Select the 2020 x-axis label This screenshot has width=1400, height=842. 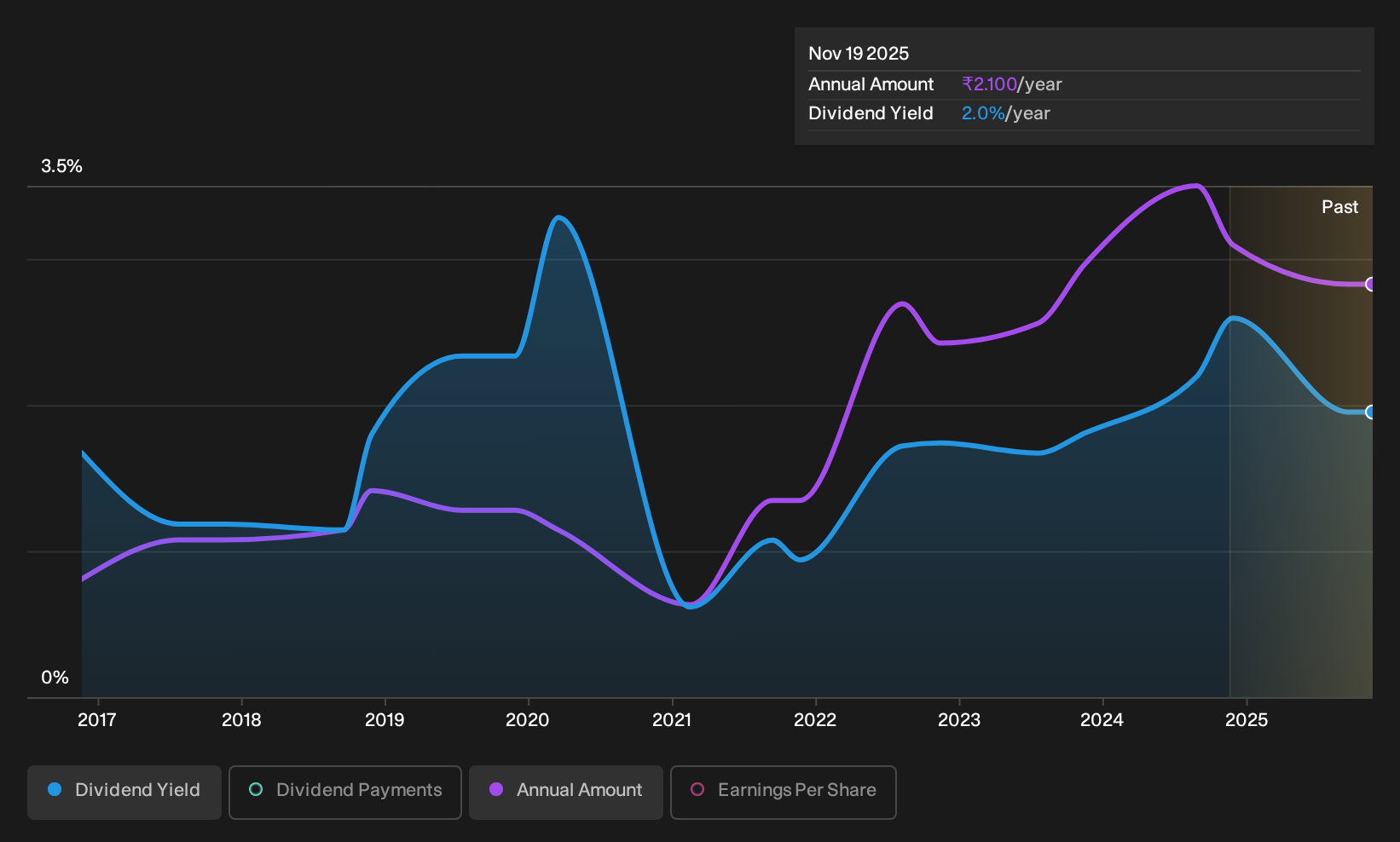coord(528,719)
